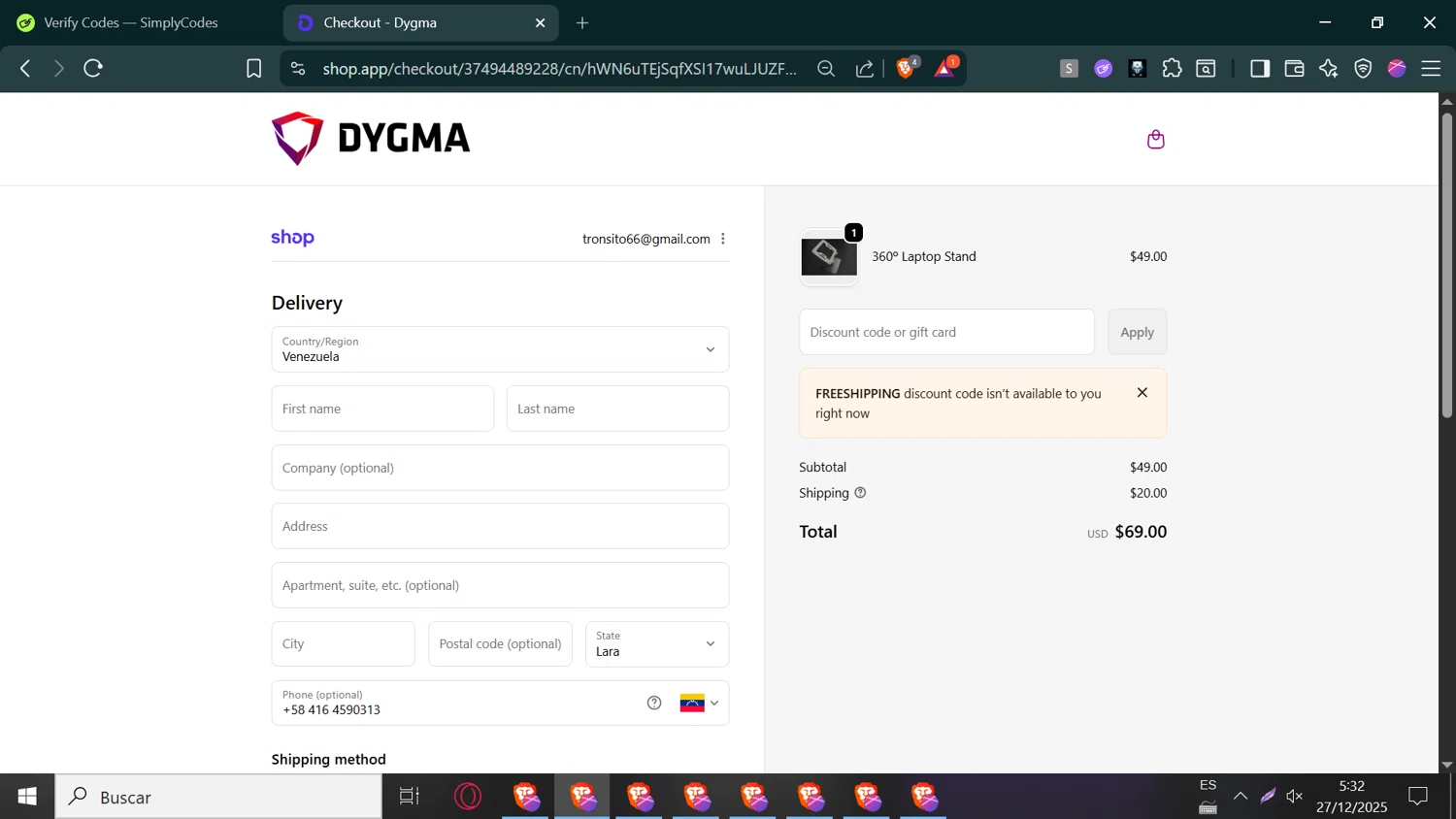
Task: Click the page vertical scrollbar
Action: tap(1447, 265)
